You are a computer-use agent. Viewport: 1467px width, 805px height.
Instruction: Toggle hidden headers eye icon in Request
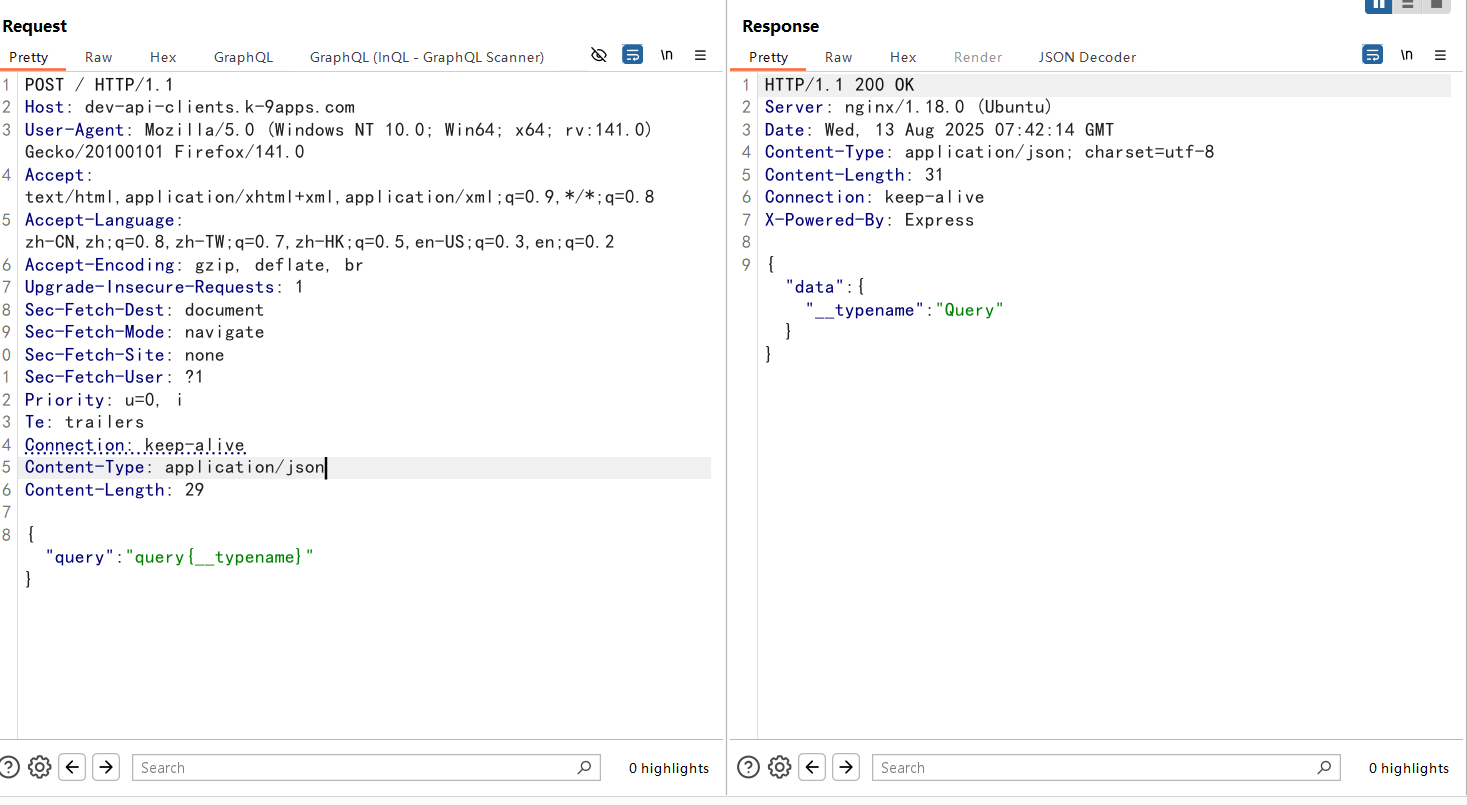pos(599,55)
